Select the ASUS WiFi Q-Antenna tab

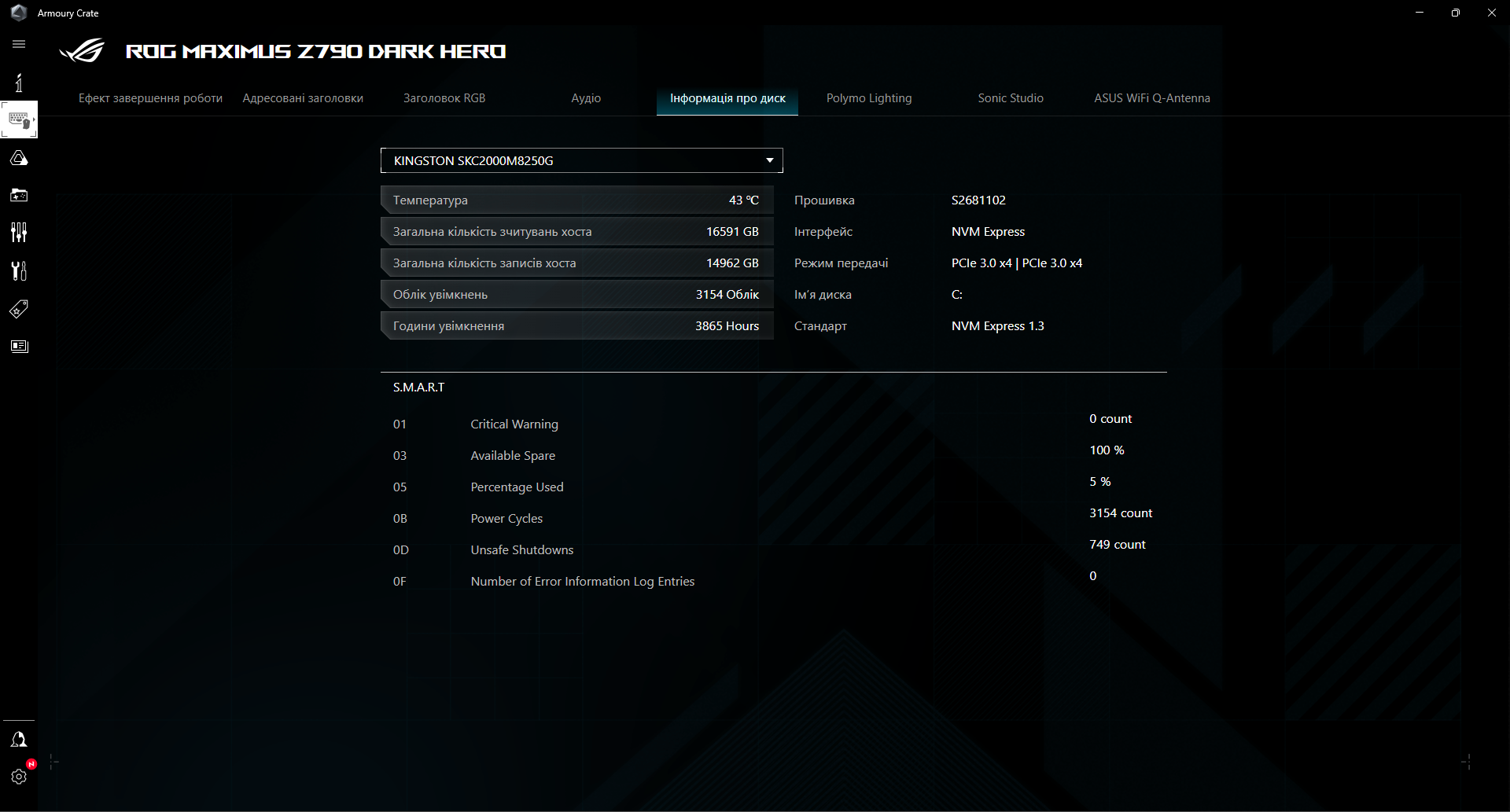tap(1151, 97)
